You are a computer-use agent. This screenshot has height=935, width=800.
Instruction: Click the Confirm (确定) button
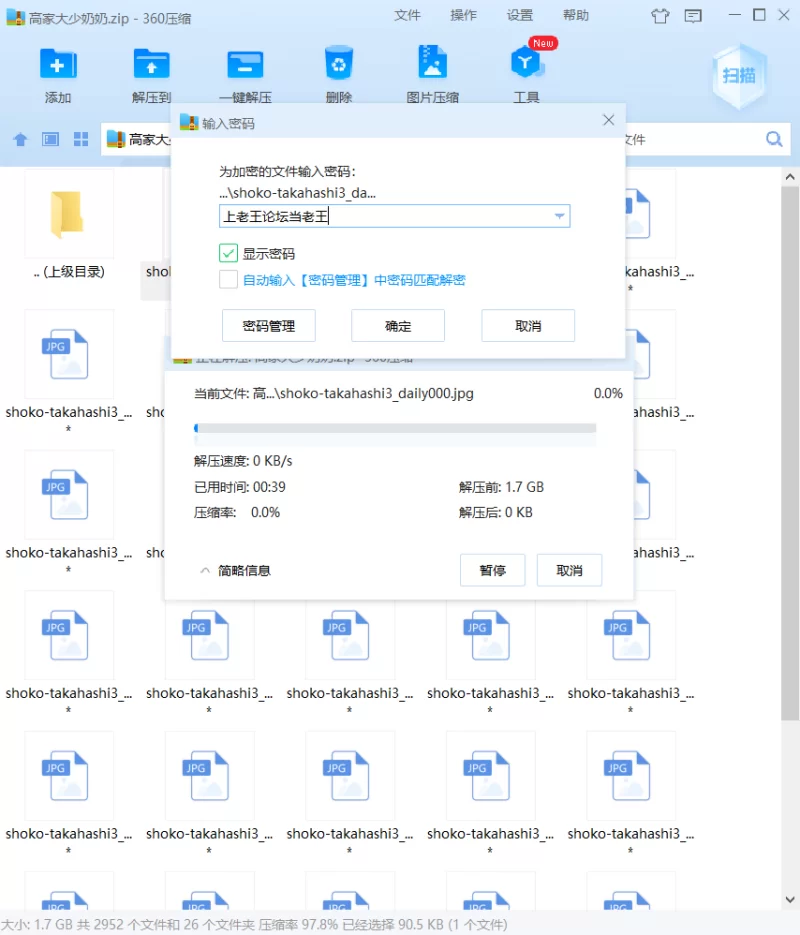point(398,326)
